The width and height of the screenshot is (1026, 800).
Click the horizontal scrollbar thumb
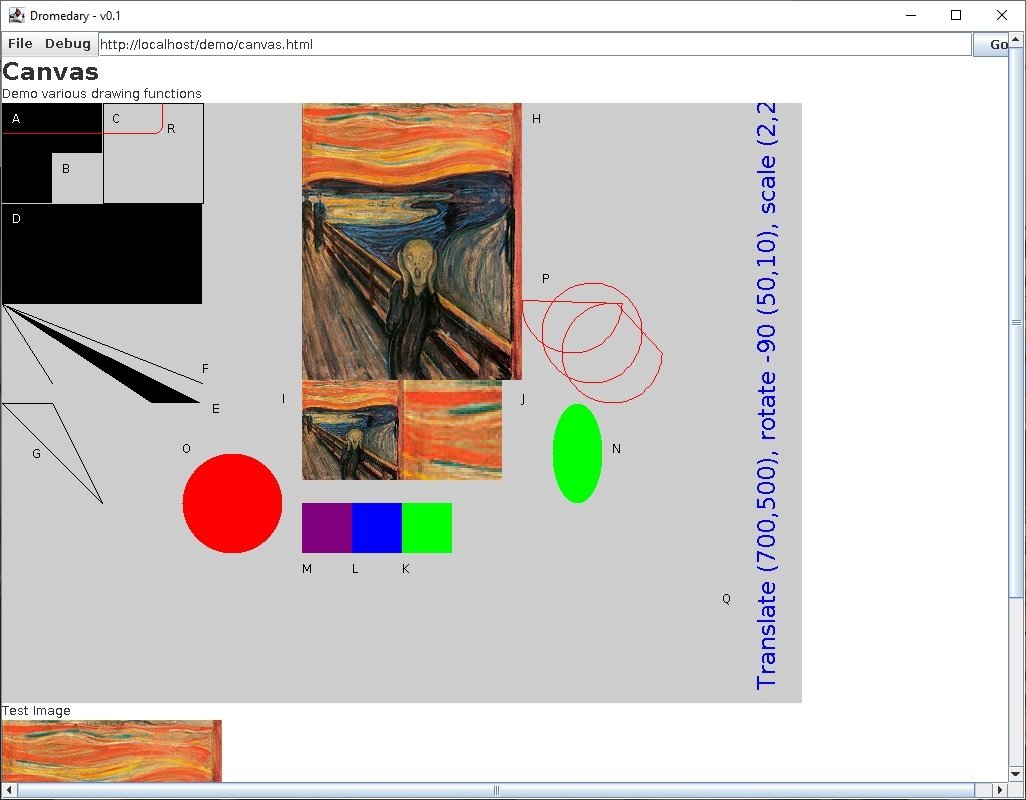(x=496, y=790)
